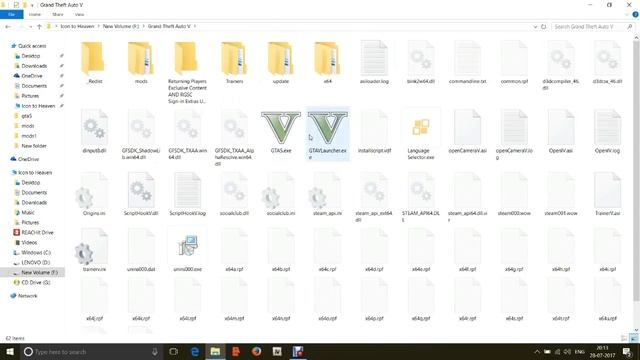
Task: Switch to large icons view button
Action: tap(633, 338)
